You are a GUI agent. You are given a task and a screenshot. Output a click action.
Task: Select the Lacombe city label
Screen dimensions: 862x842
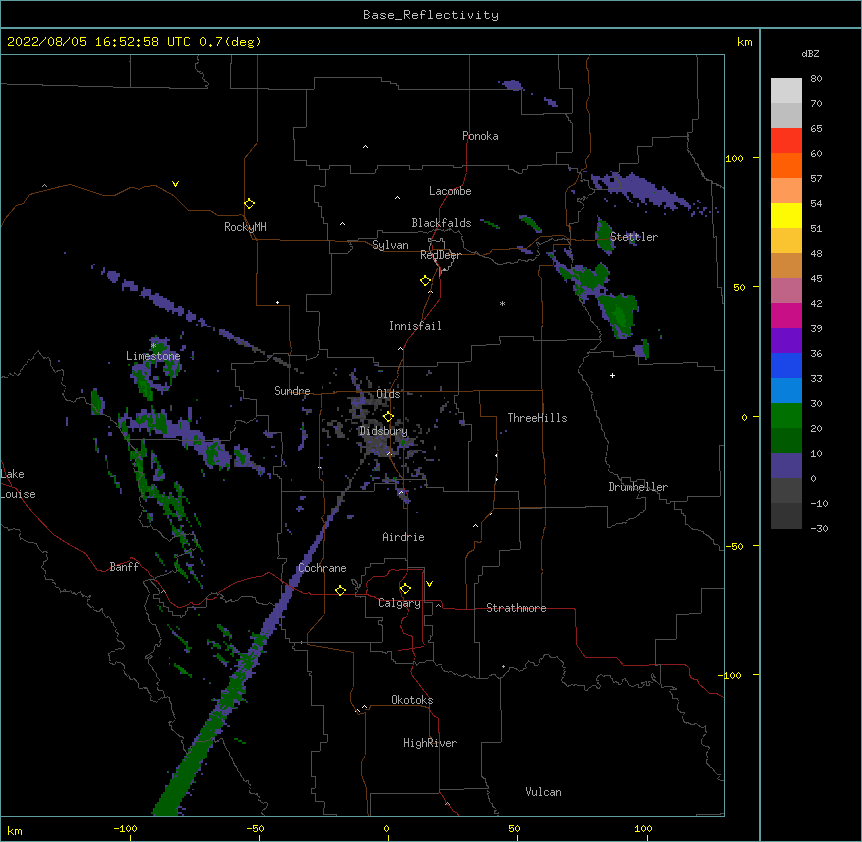[450, 191]
